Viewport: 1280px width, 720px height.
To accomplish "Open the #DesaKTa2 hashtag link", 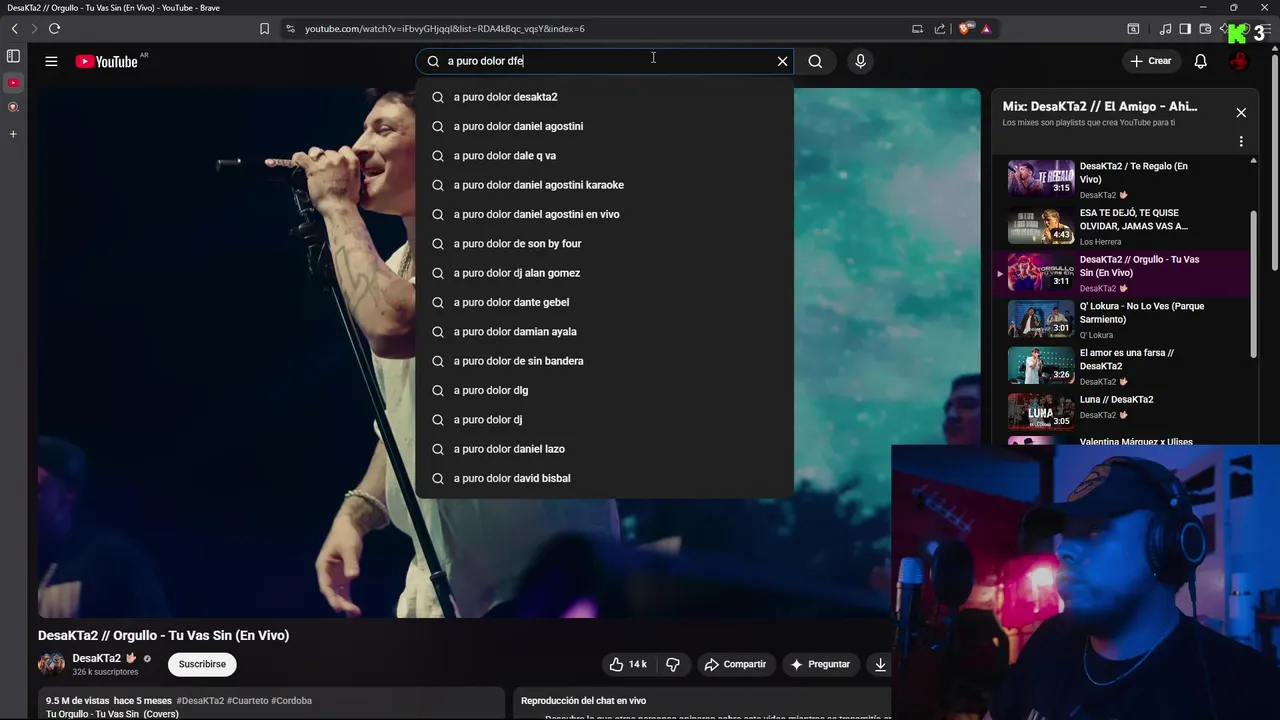I will pyautogui.click(x=200, y=701).
